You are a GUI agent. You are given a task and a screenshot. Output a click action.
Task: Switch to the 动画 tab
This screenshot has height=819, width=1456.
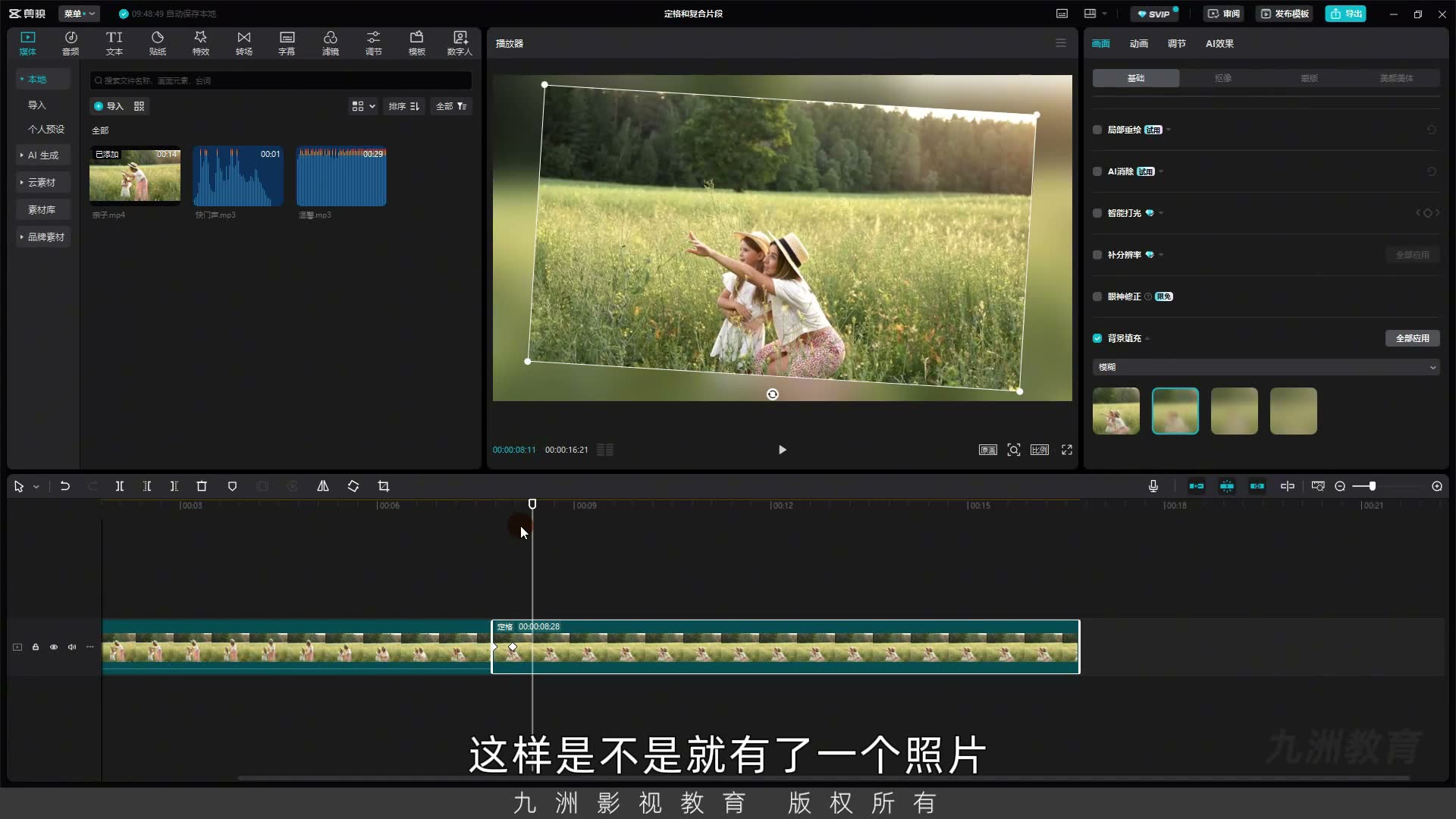point(1138,43)
